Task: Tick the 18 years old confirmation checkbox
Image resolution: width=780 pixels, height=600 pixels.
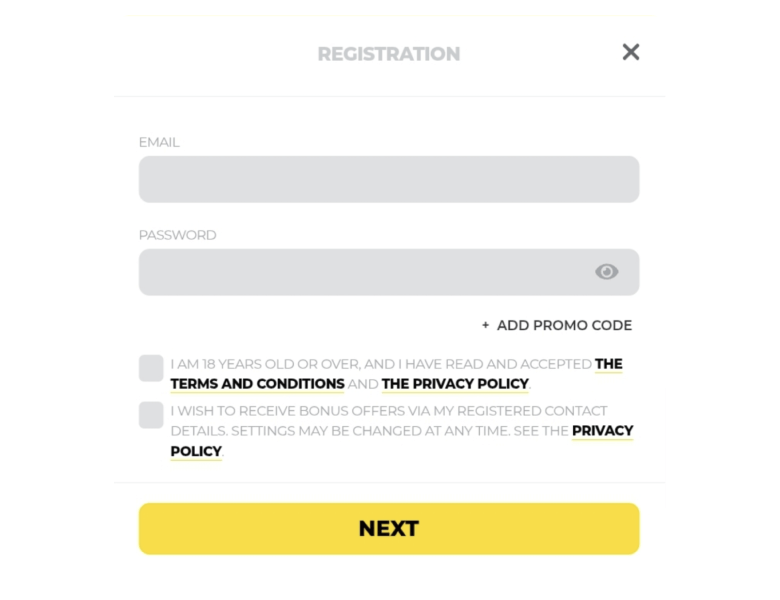Action: [x=151, y=368]
